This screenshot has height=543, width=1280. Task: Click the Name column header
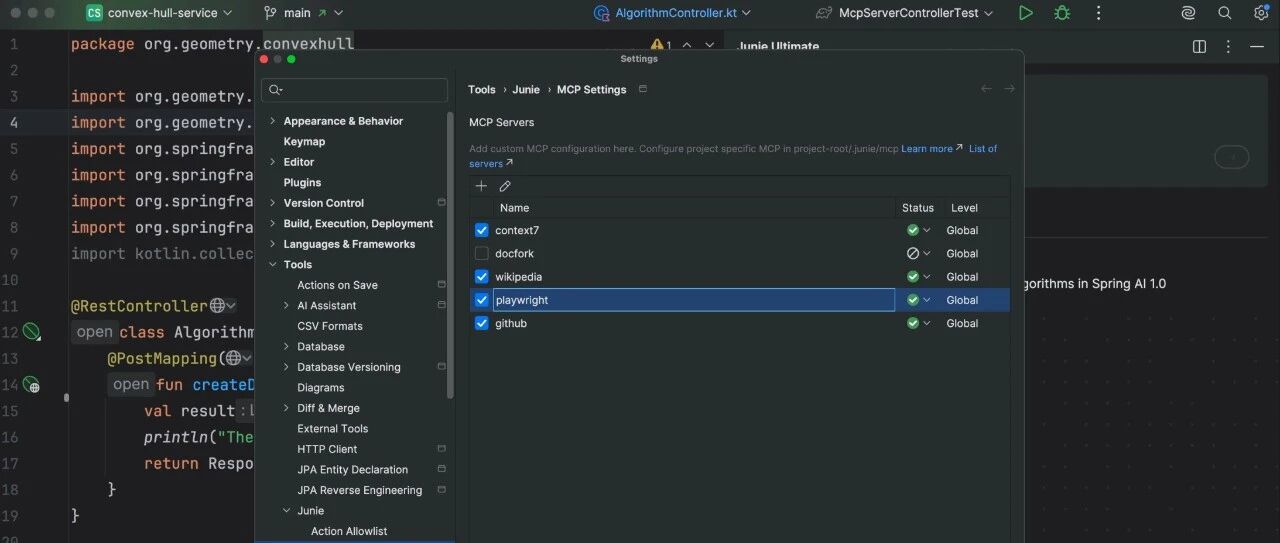point(514,208)
